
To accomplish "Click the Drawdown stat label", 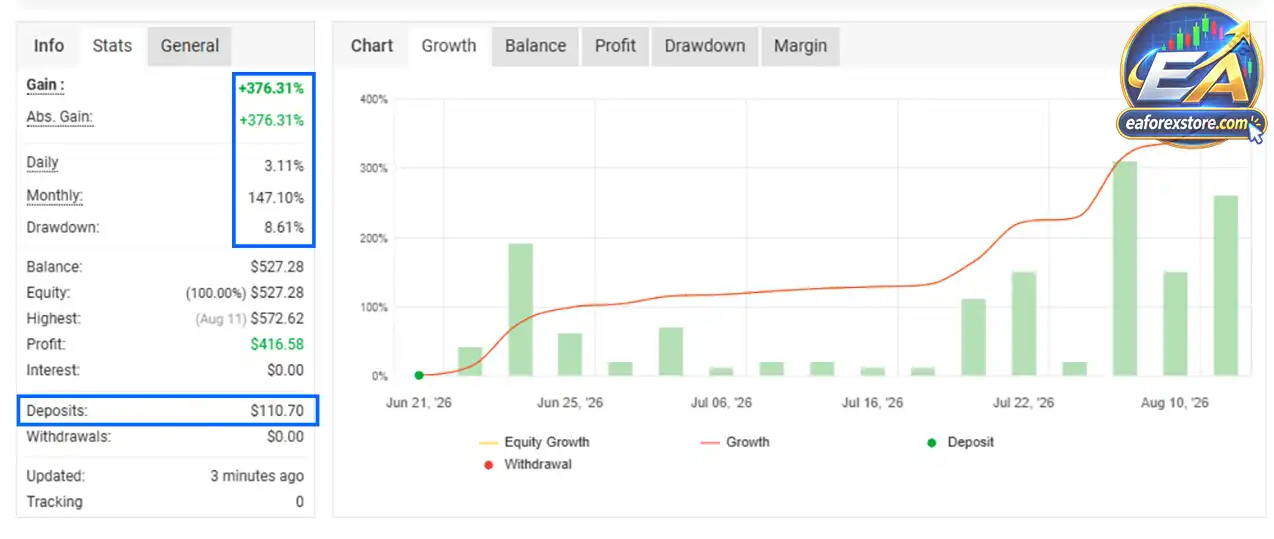I will [63, 227].
